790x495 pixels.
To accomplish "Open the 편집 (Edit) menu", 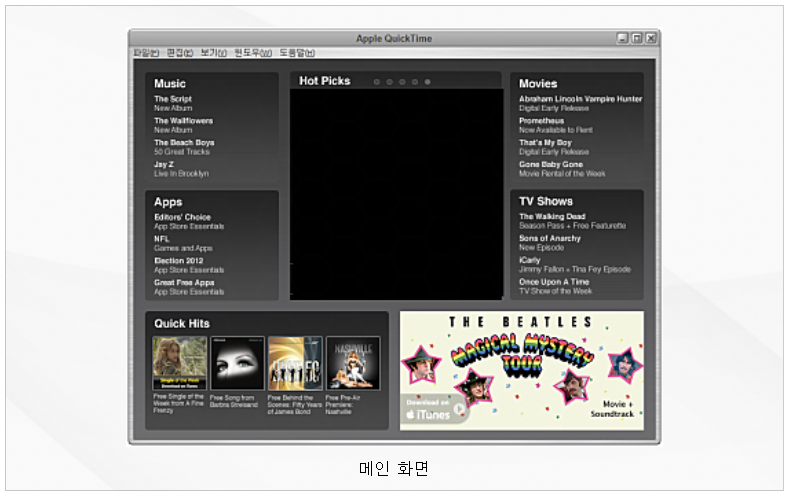I will click(x=180, y=52).
